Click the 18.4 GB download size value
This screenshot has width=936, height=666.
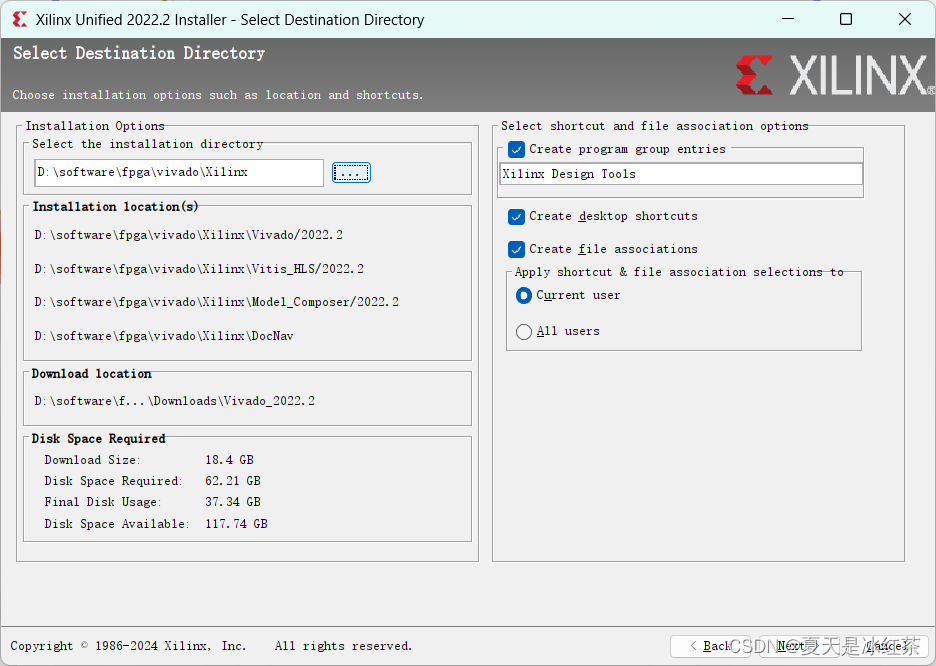[x=229, y=460]
